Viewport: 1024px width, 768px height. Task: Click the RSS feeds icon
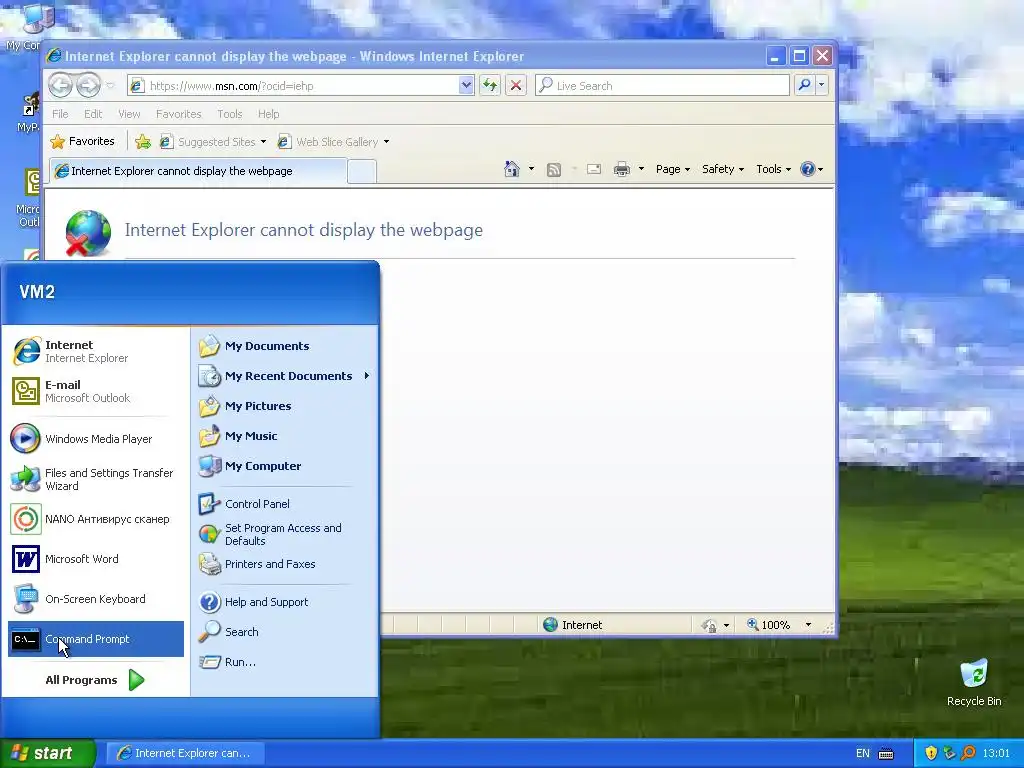coord(554,170)
